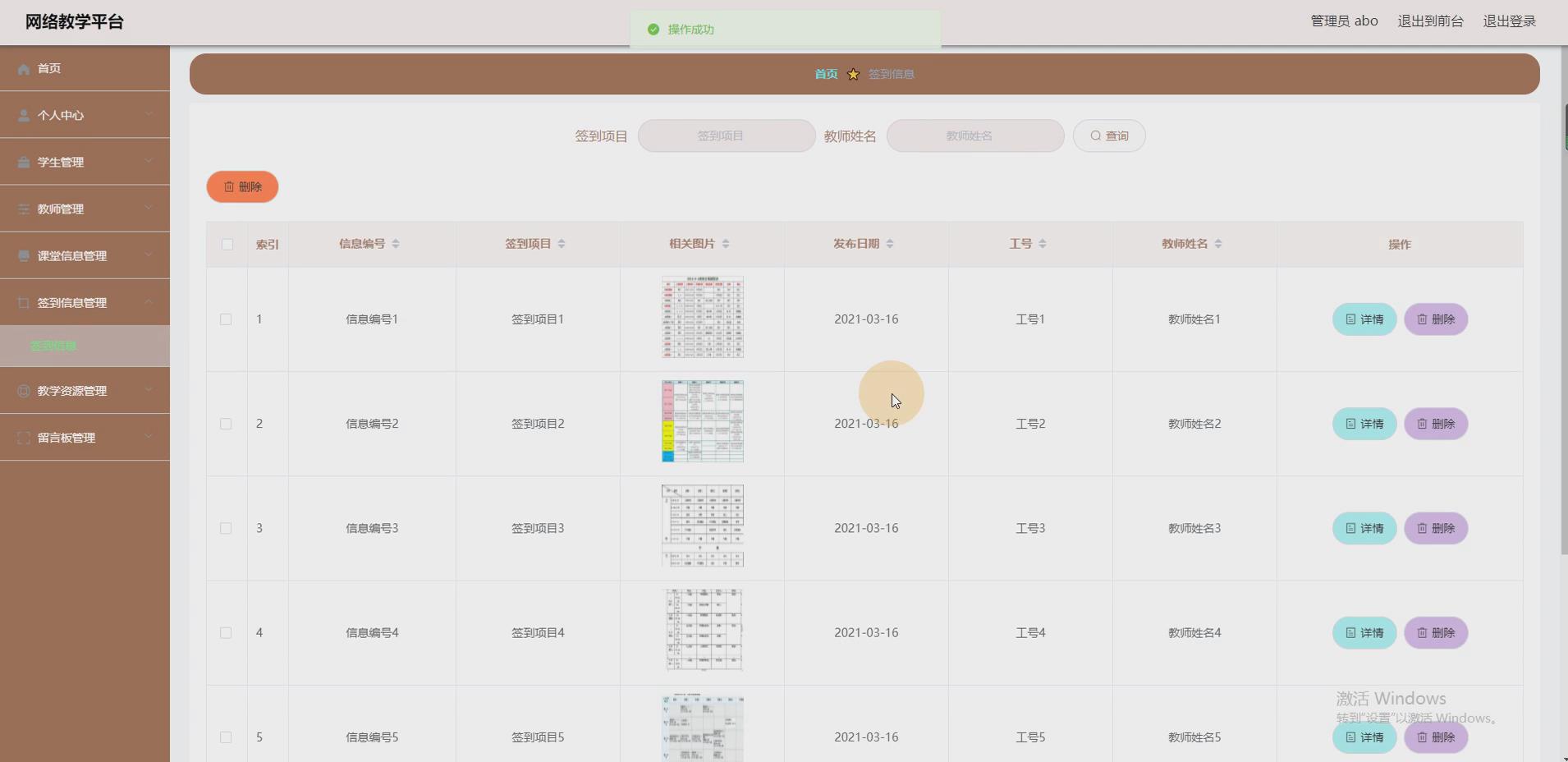Select the 留言板管理 sidebar icon

point(22,437)
